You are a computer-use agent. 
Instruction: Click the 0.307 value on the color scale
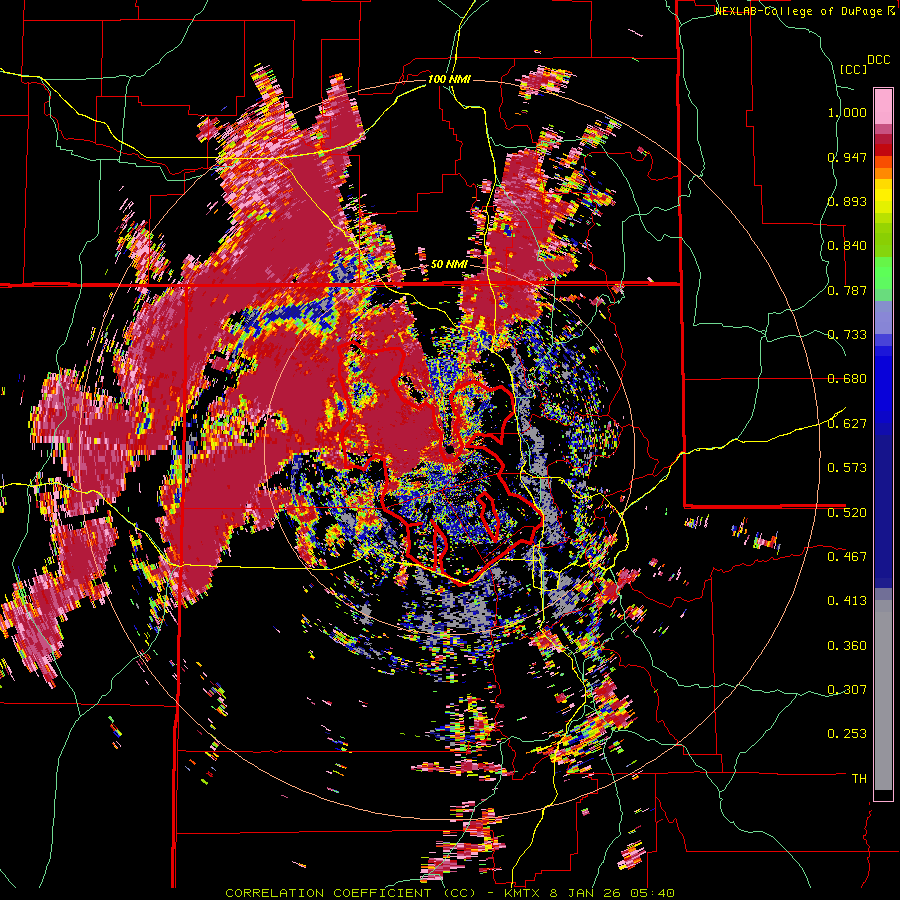[847, 690]
